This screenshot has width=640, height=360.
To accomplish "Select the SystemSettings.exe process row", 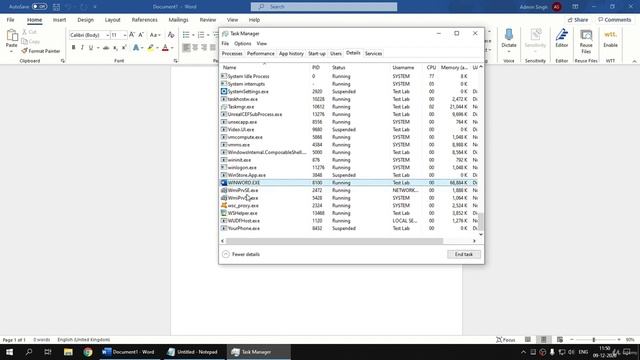I will point(349,91).
